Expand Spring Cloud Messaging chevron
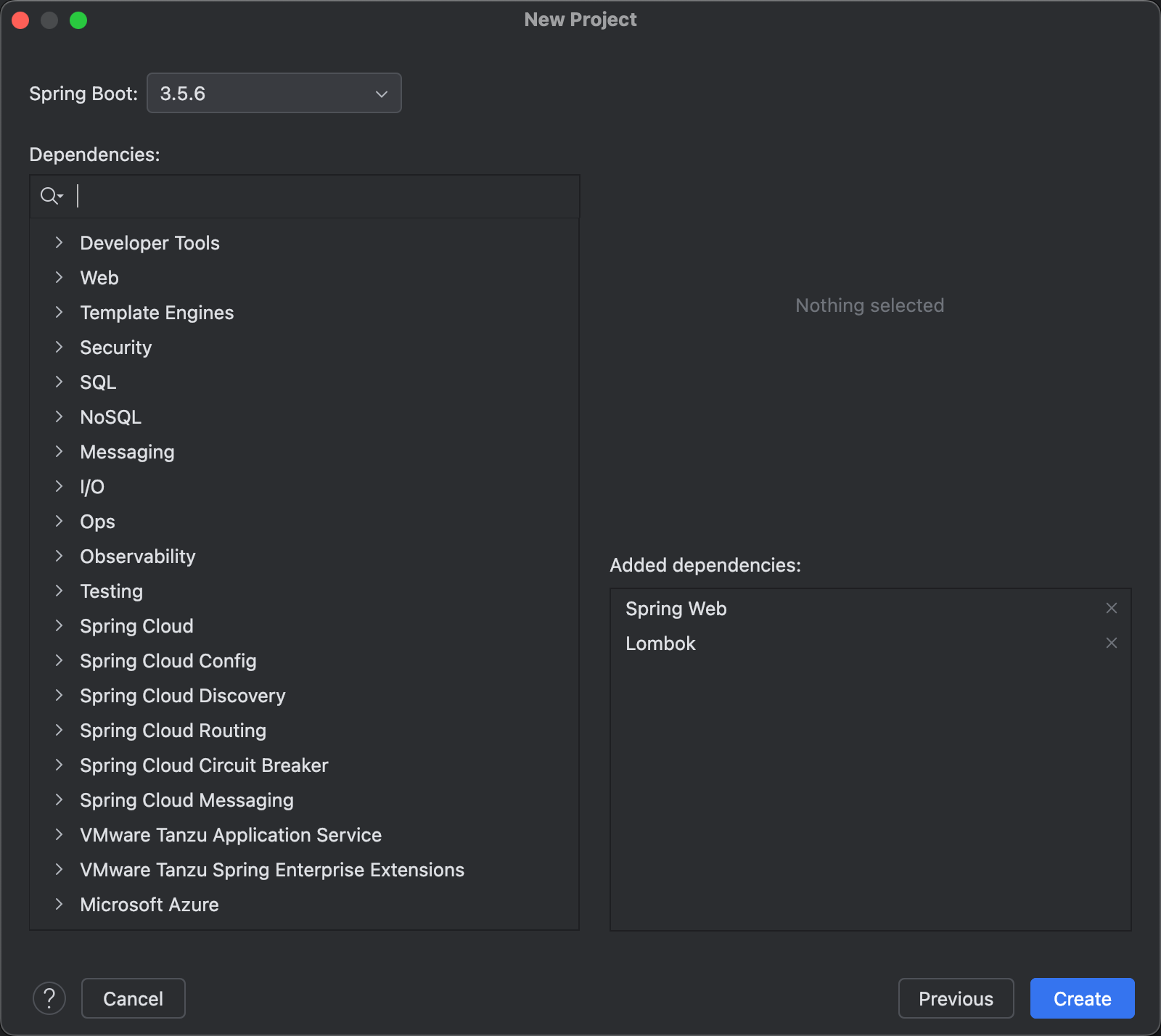Screen dimensions: 1161x1036 60,799
